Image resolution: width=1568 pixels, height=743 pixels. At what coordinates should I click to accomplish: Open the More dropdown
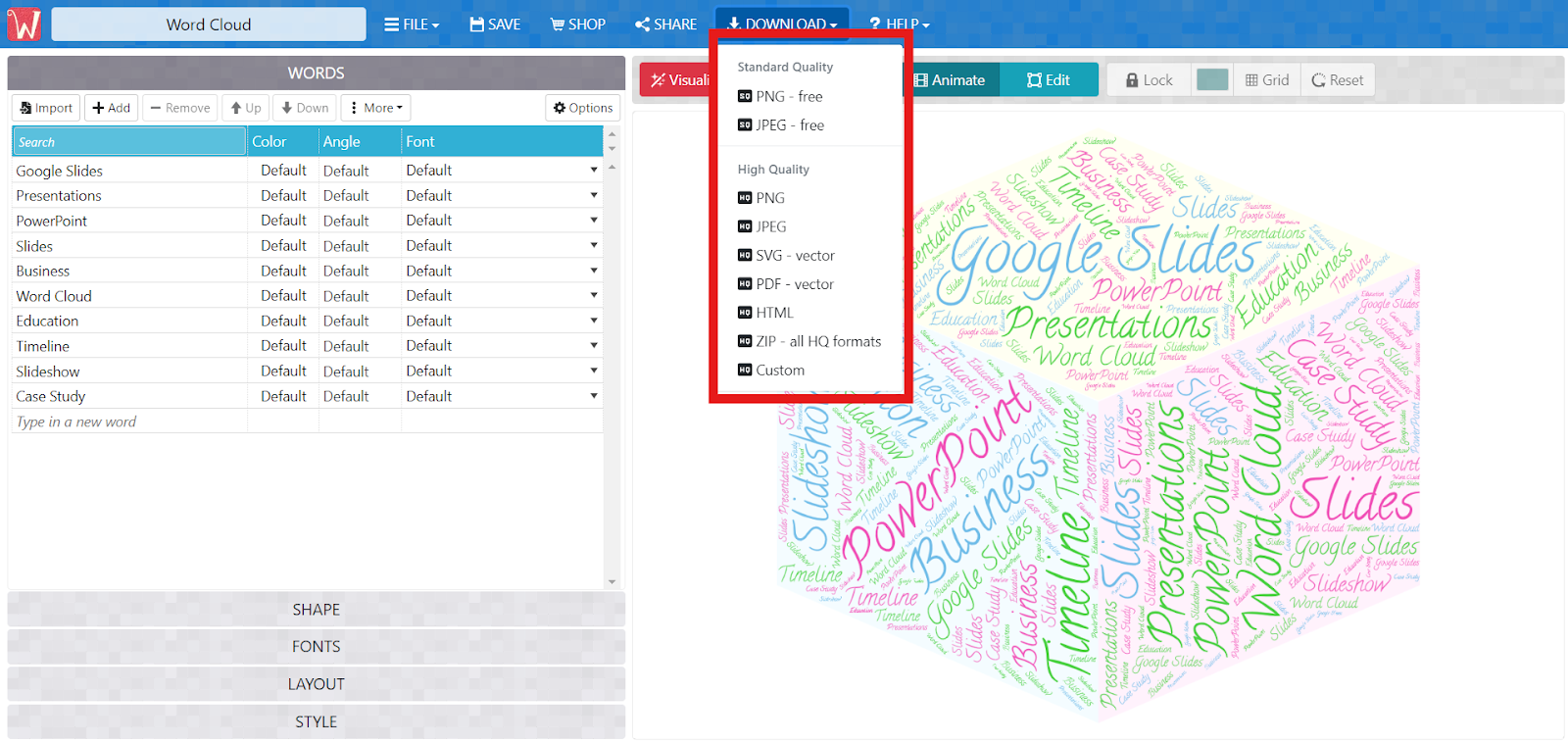coord(375,108)
